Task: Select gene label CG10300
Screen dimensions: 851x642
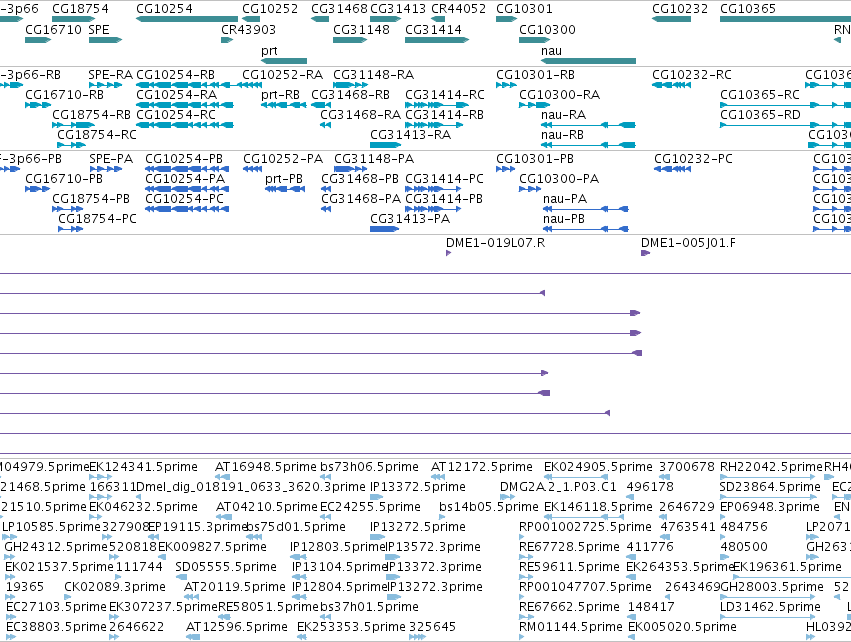Action: tap(547, 29)
